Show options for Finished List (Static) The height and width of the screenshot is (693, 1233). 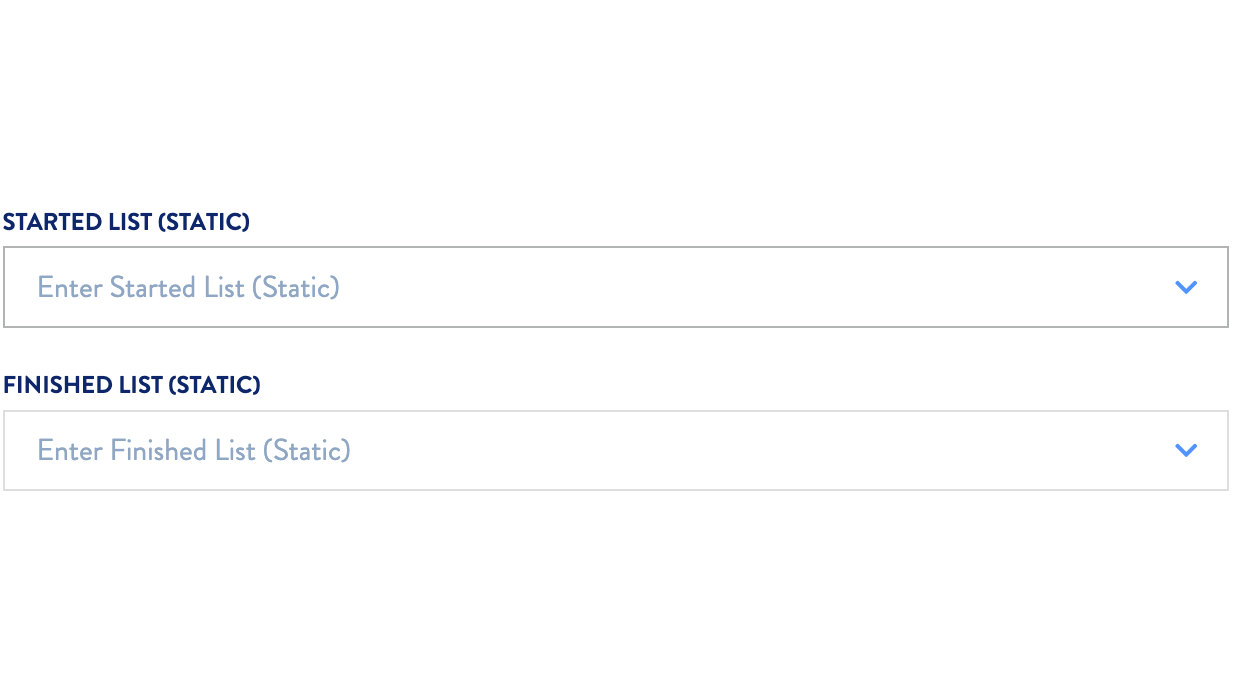(x=1186, y=450)
